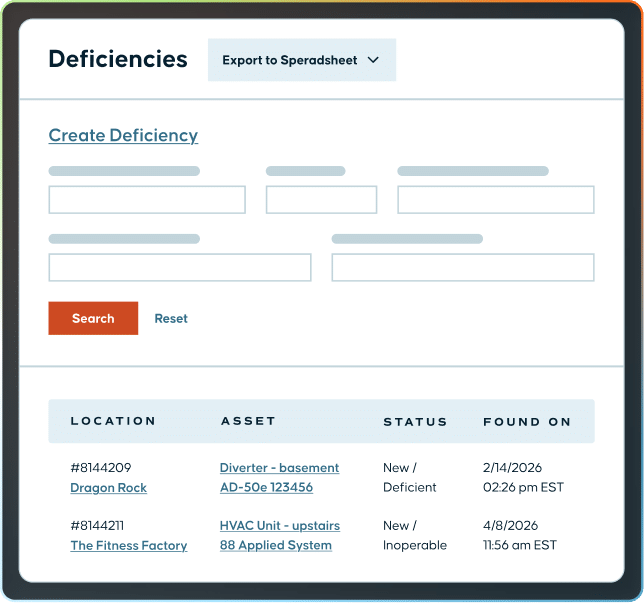Open the Create Deficiency link
This screenshot has width=644, height=603.
coord(123,136)
